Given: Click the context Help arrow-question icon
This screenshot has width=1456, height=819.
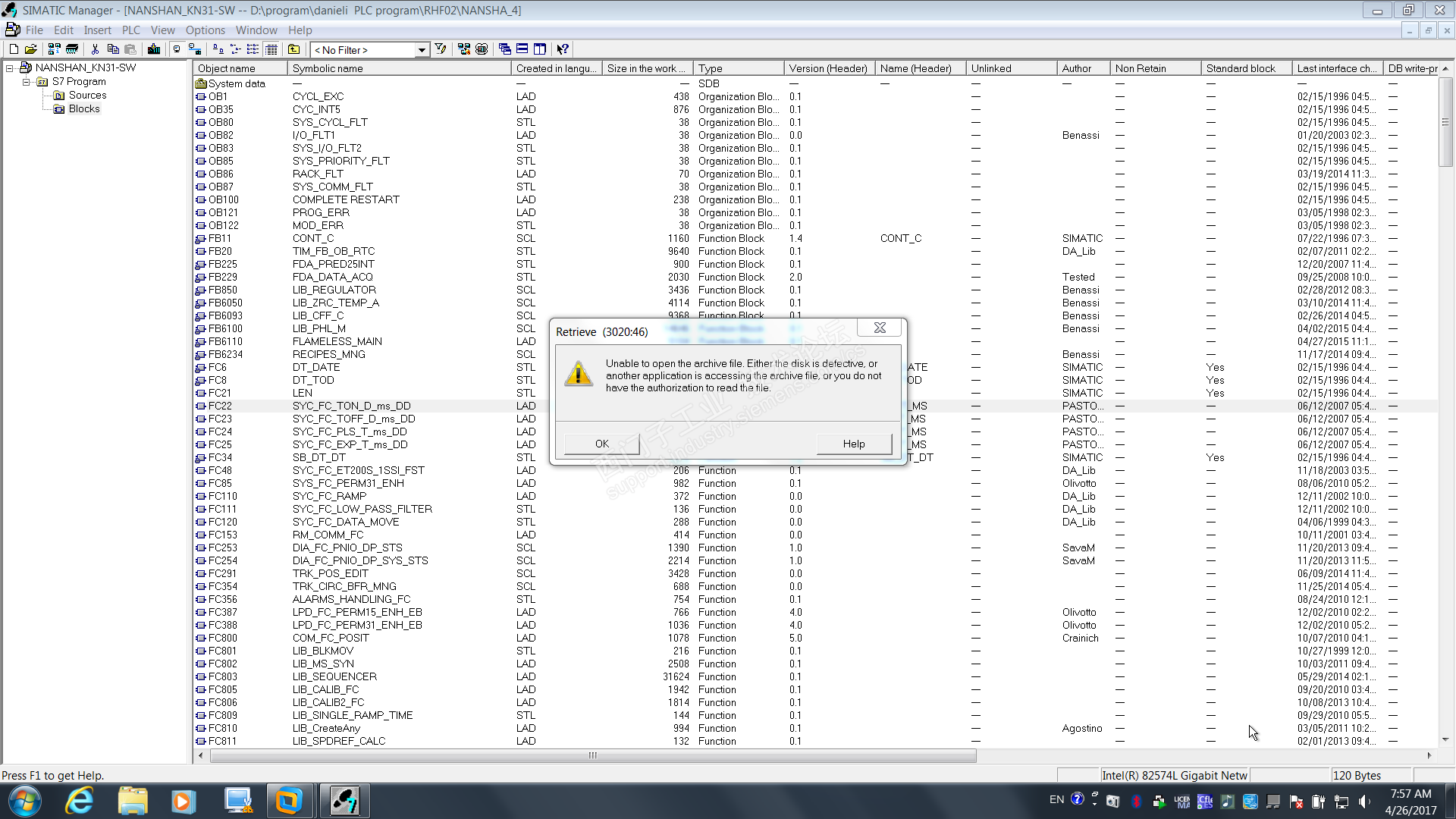Looking at the screenshot, I should (x=562, y=49).
